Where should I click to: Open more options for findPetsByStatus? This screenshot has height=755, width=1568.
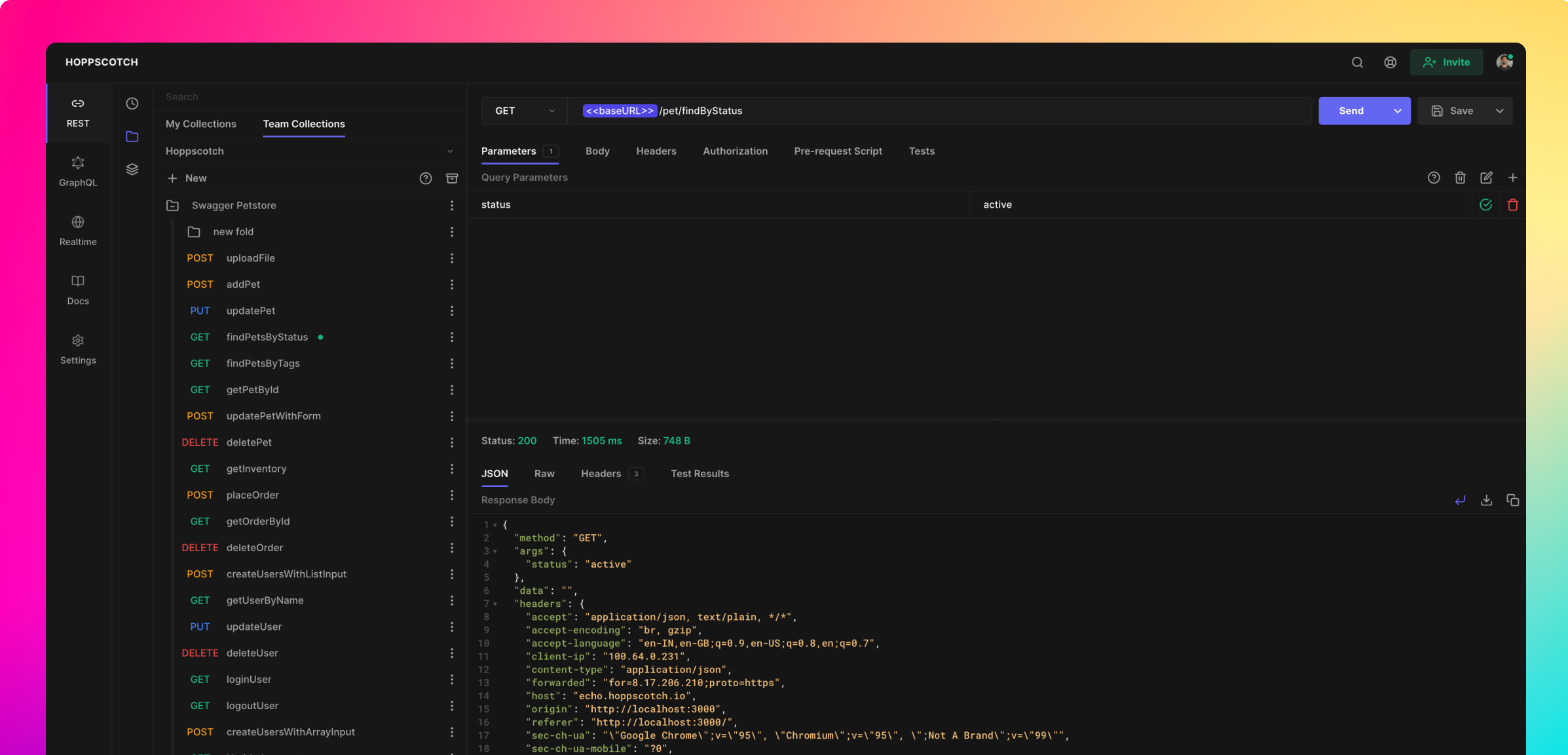pos(452,337)
